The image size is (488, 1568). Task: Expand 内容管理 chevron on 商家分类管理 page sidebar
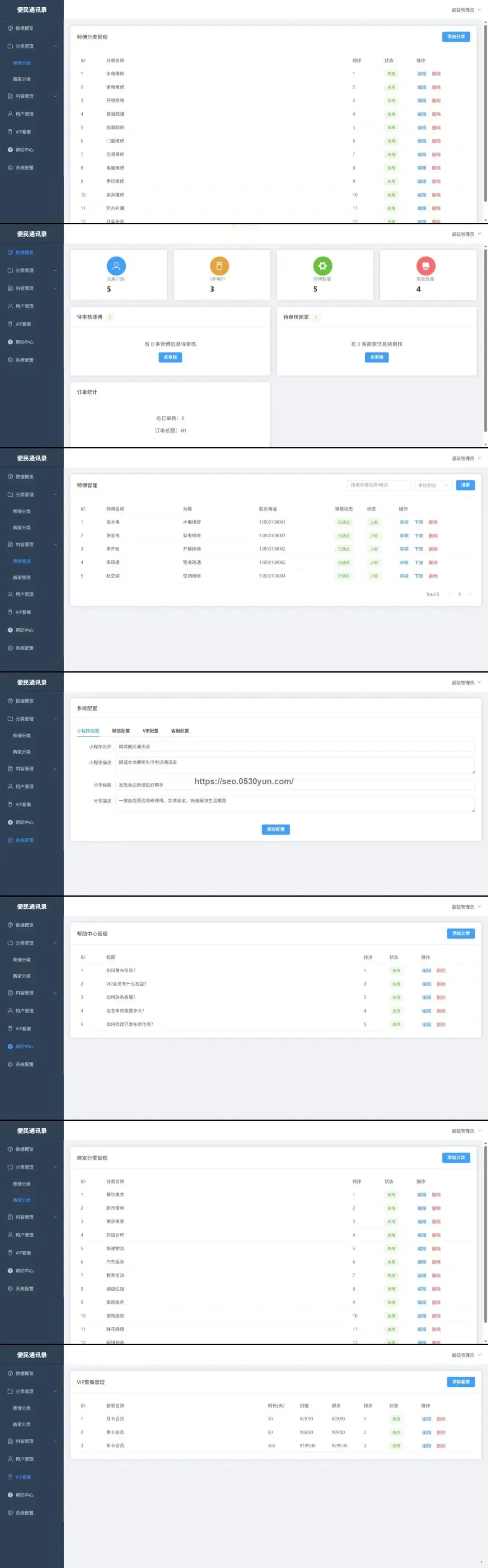coord(56,1217)
